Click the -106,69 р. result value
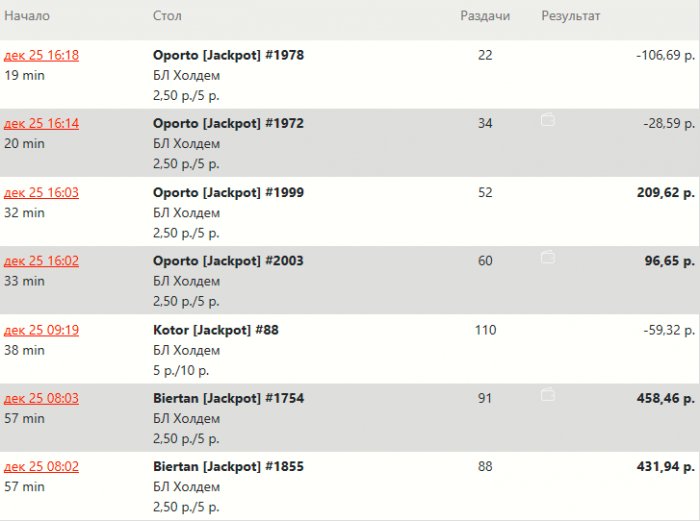700x521 pixels. pos(665,55)
